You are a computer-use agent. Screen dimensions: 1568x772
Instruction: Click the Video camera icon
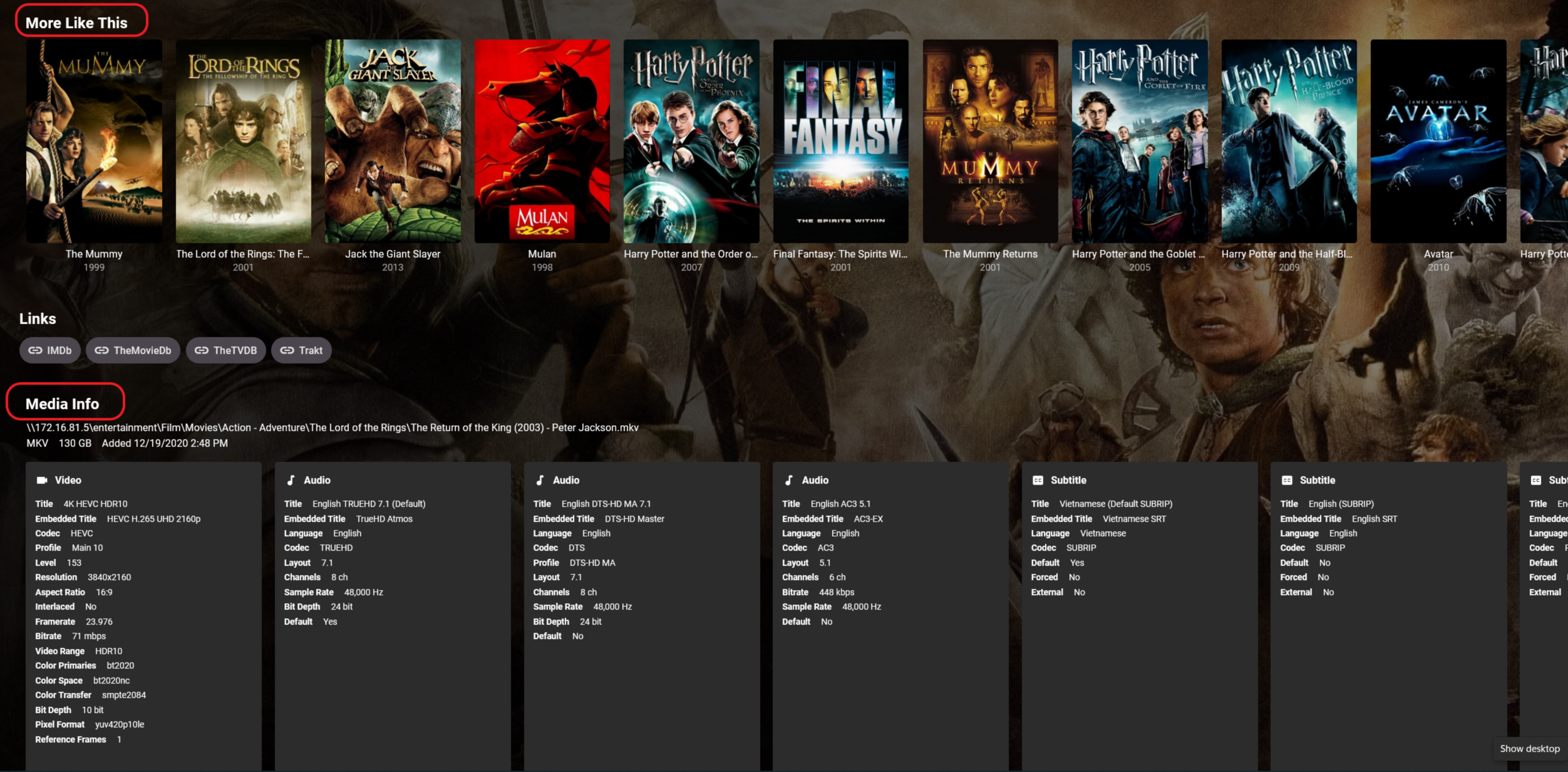[x=41, y=480]
